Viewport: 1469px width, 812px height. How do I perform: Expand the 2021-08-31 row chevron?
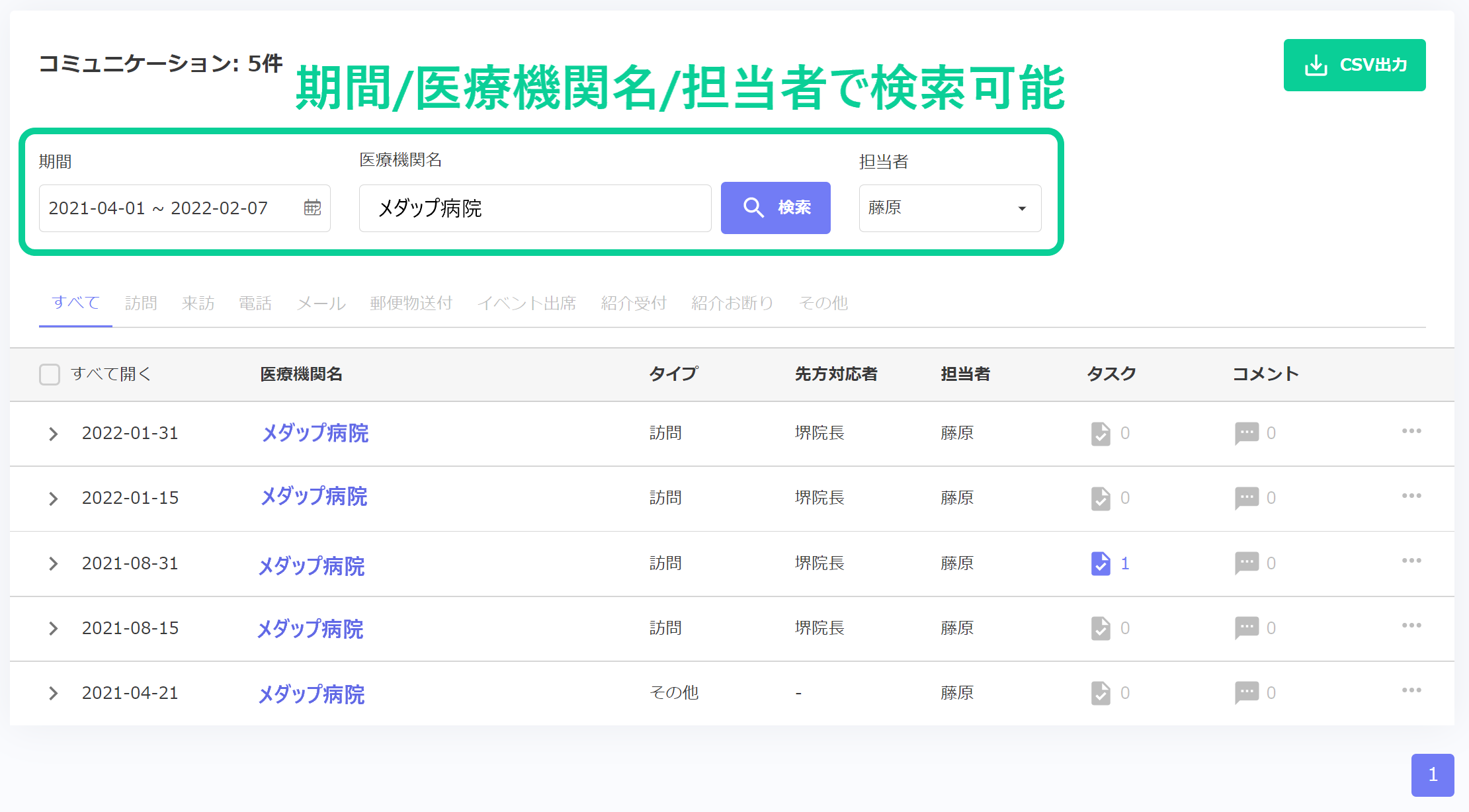pos(54,563)
